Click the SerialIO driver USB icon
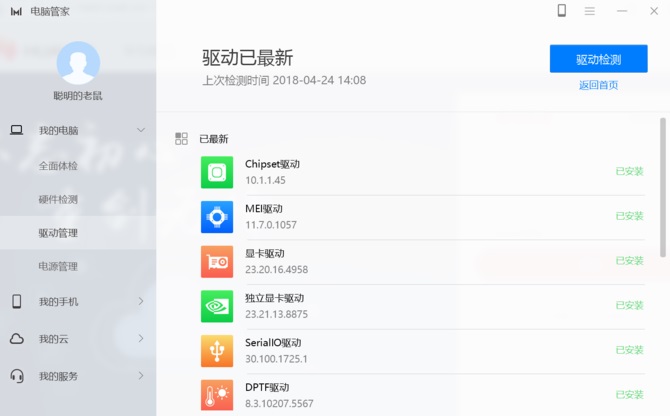Screen dimensions: 670x416 click(217, 351)
